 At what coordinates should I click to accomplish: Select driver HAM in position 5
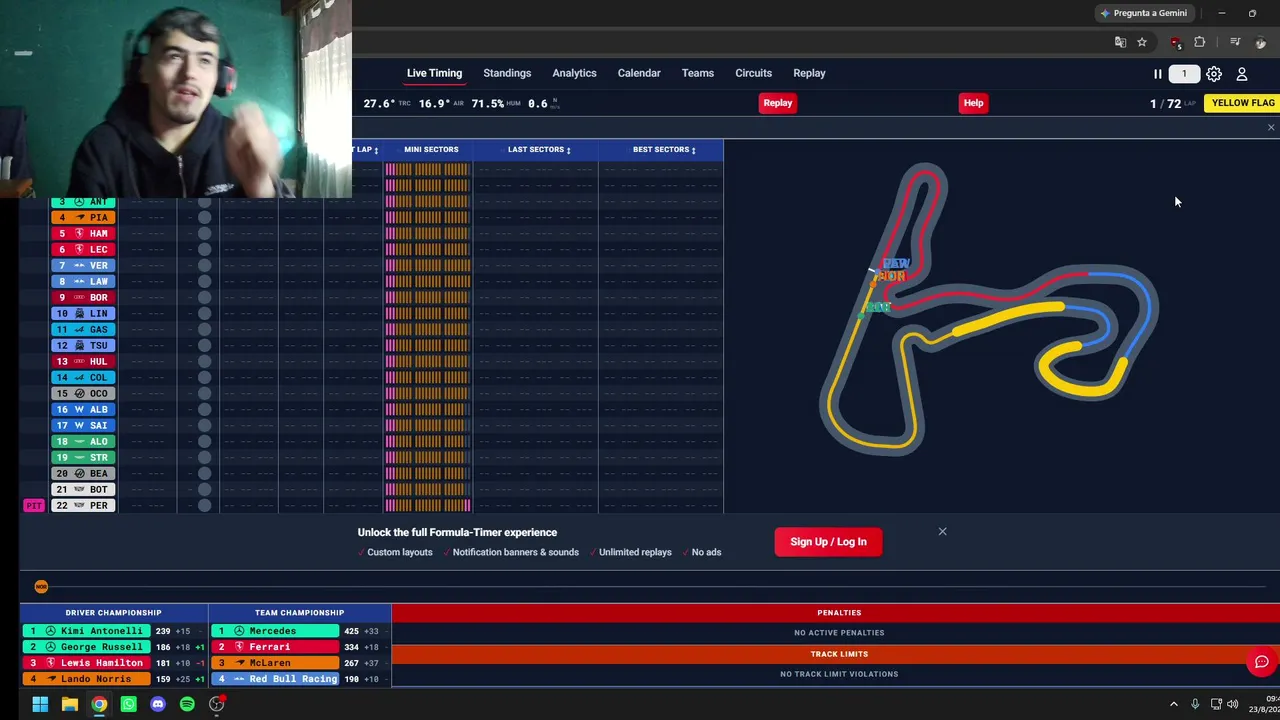click(x=82, y=234)
